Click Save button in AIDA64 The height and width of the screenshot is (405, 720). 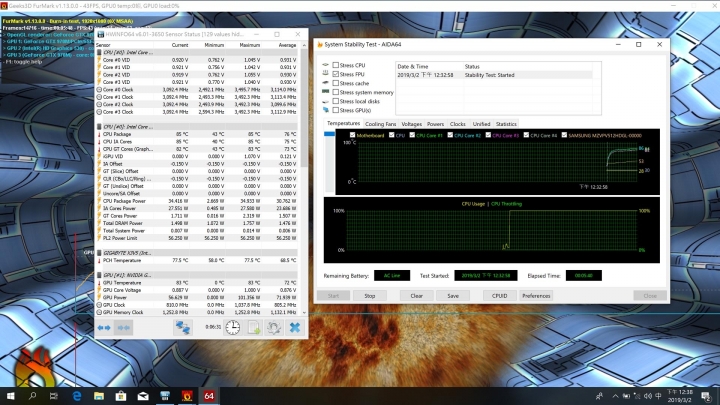click(453, 296)
